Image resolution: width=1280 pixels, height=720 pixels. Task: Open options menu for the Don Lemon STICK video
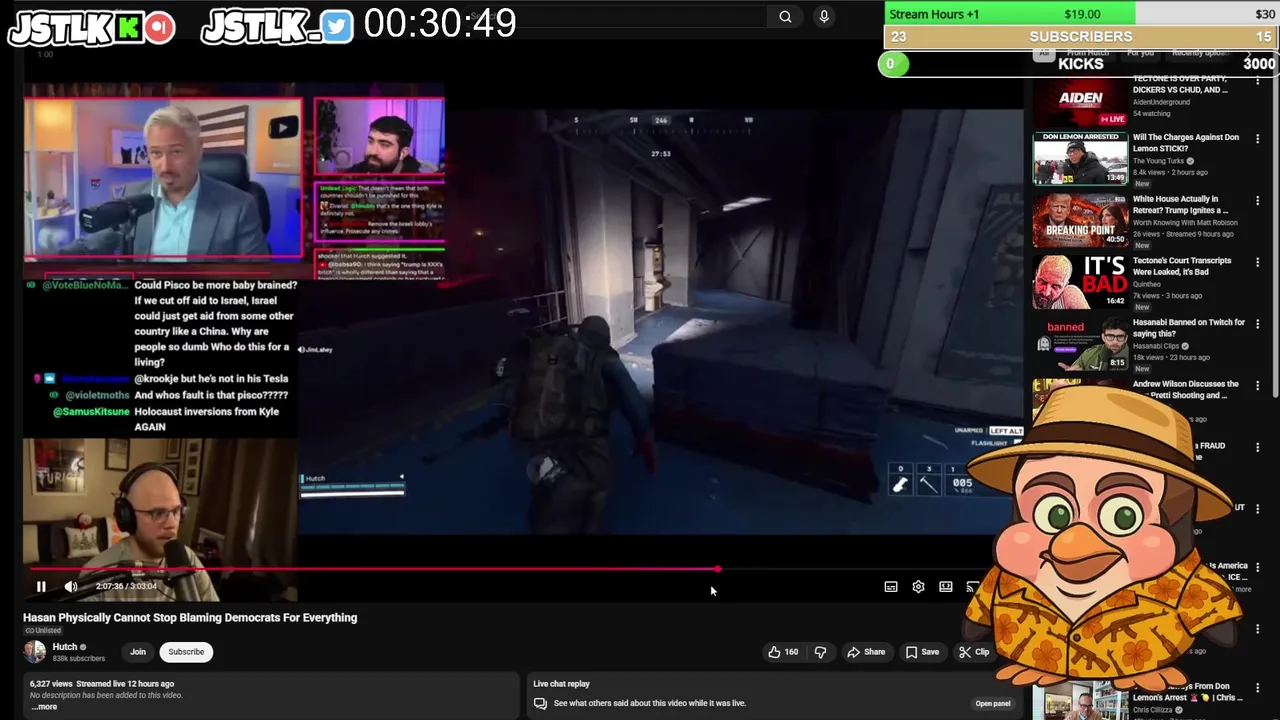[1257, 139]
